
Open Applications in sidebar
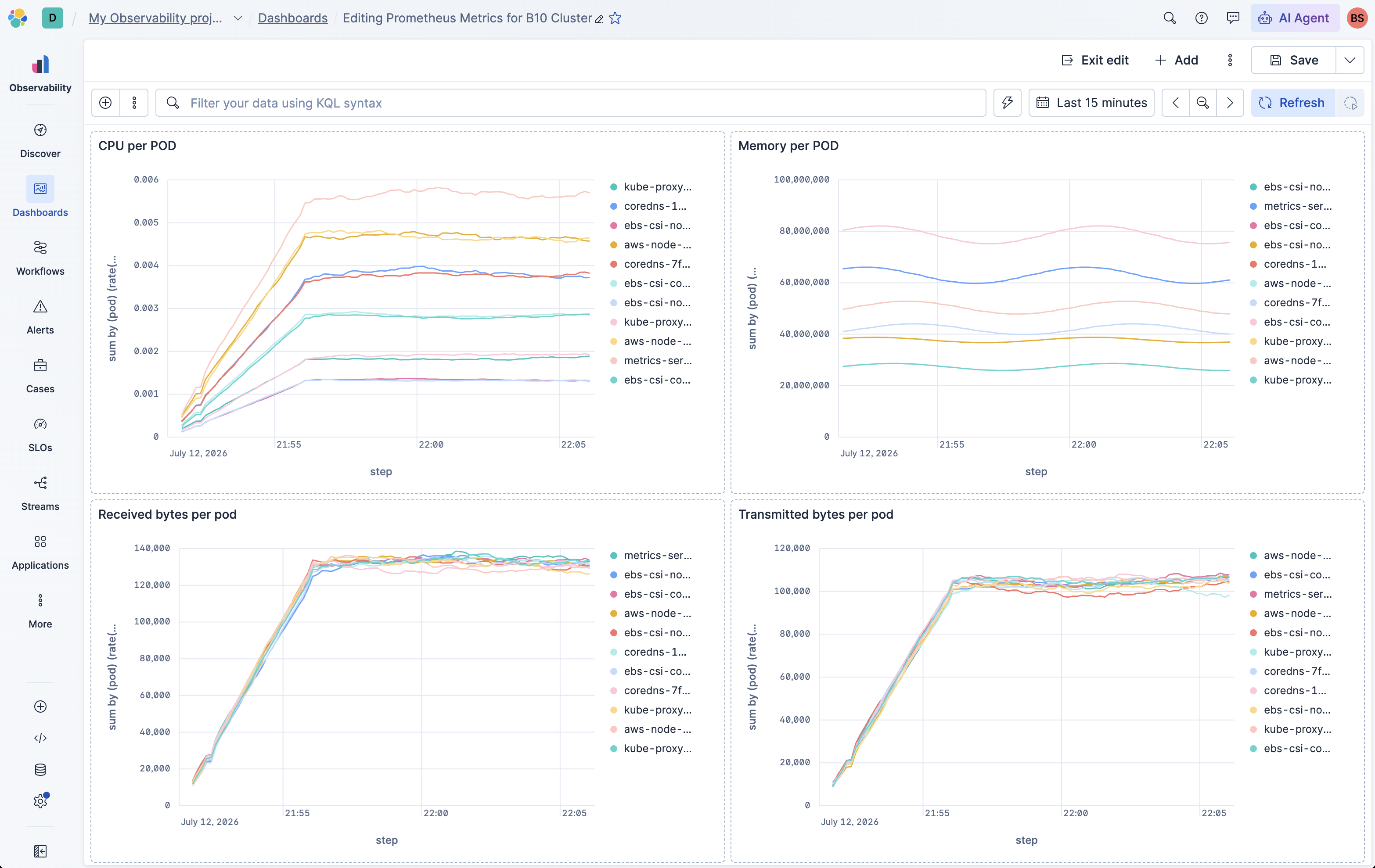(40, 552)
